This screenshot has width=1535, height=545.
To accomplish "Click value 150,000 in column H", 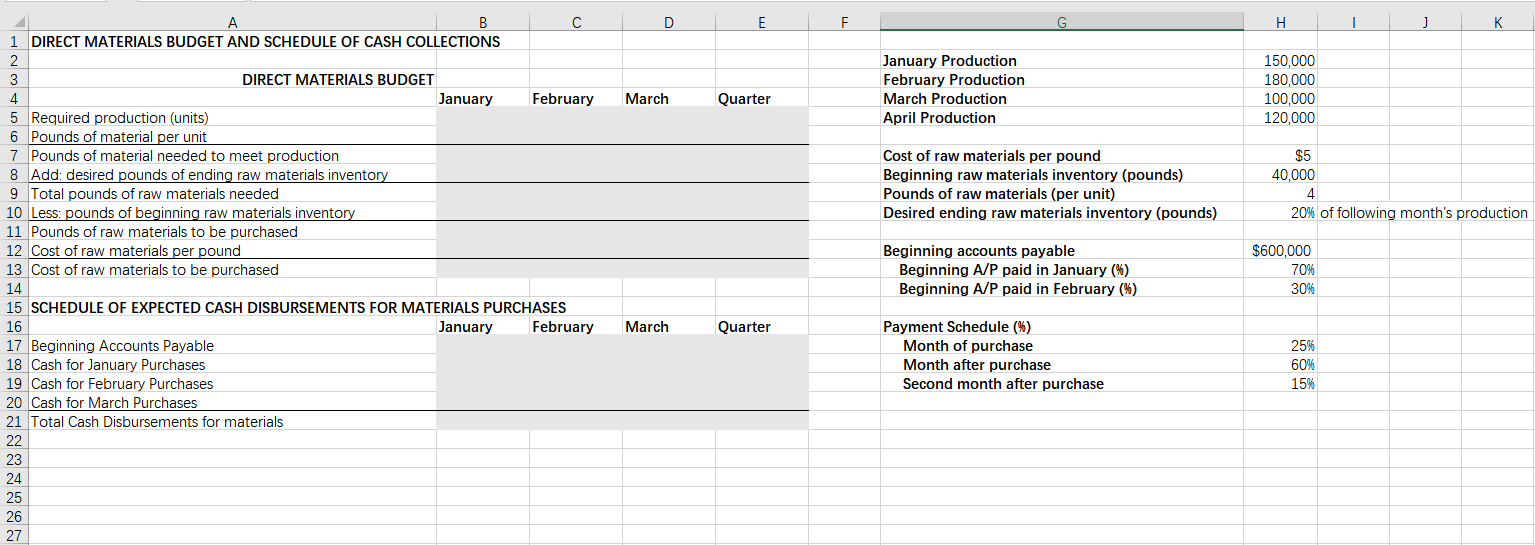I will coord(1289,61).
